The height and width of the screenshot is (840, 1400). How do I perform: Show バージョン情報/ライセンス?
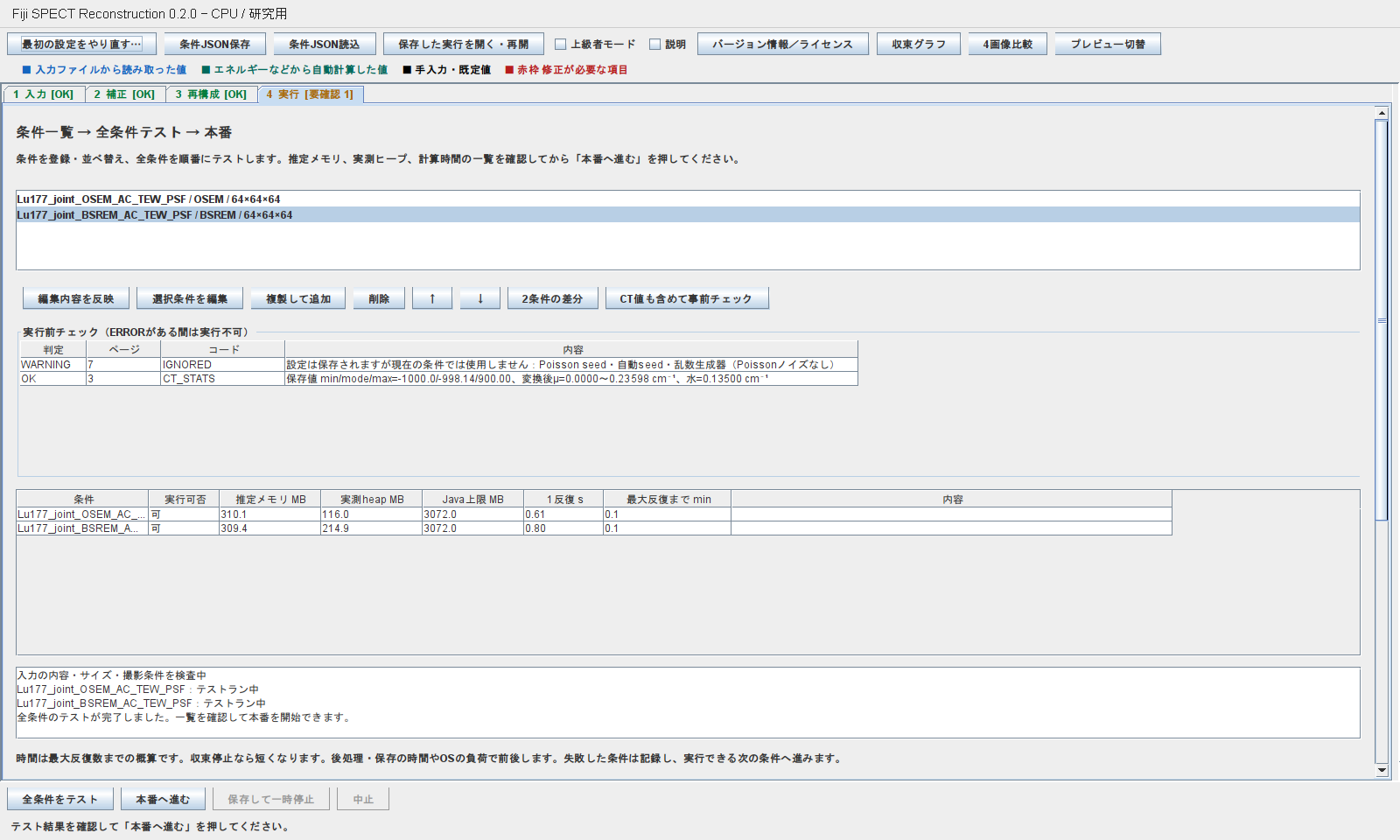coord(783,44)
